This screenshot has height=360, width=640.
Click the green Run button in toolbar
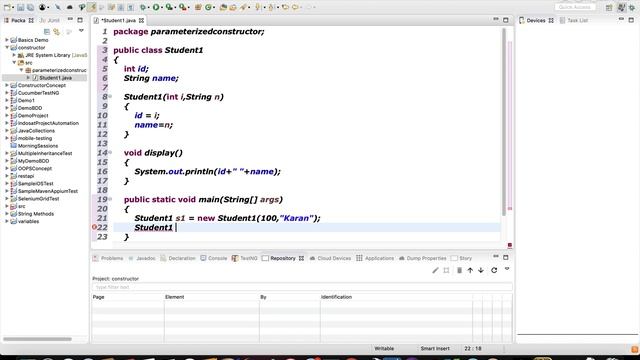(156, 7)
